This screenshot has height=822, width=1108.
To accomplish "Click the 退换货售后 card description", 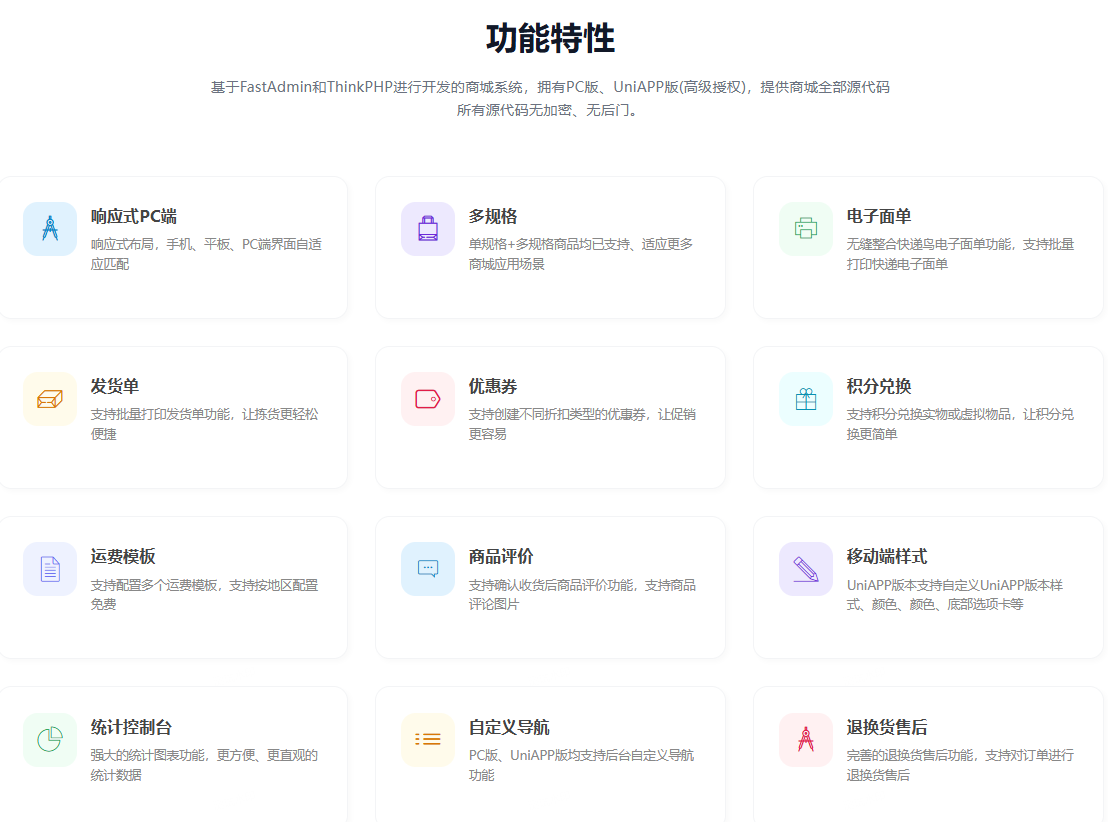I will (x=960, y=765).
